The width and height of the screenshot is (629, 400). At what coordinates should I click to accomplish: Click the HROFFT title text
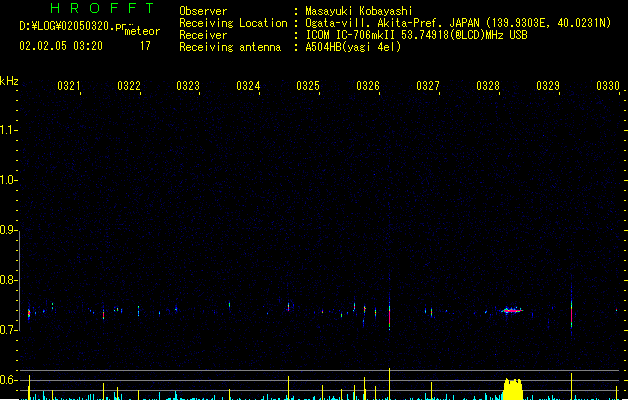pos(102,8)
